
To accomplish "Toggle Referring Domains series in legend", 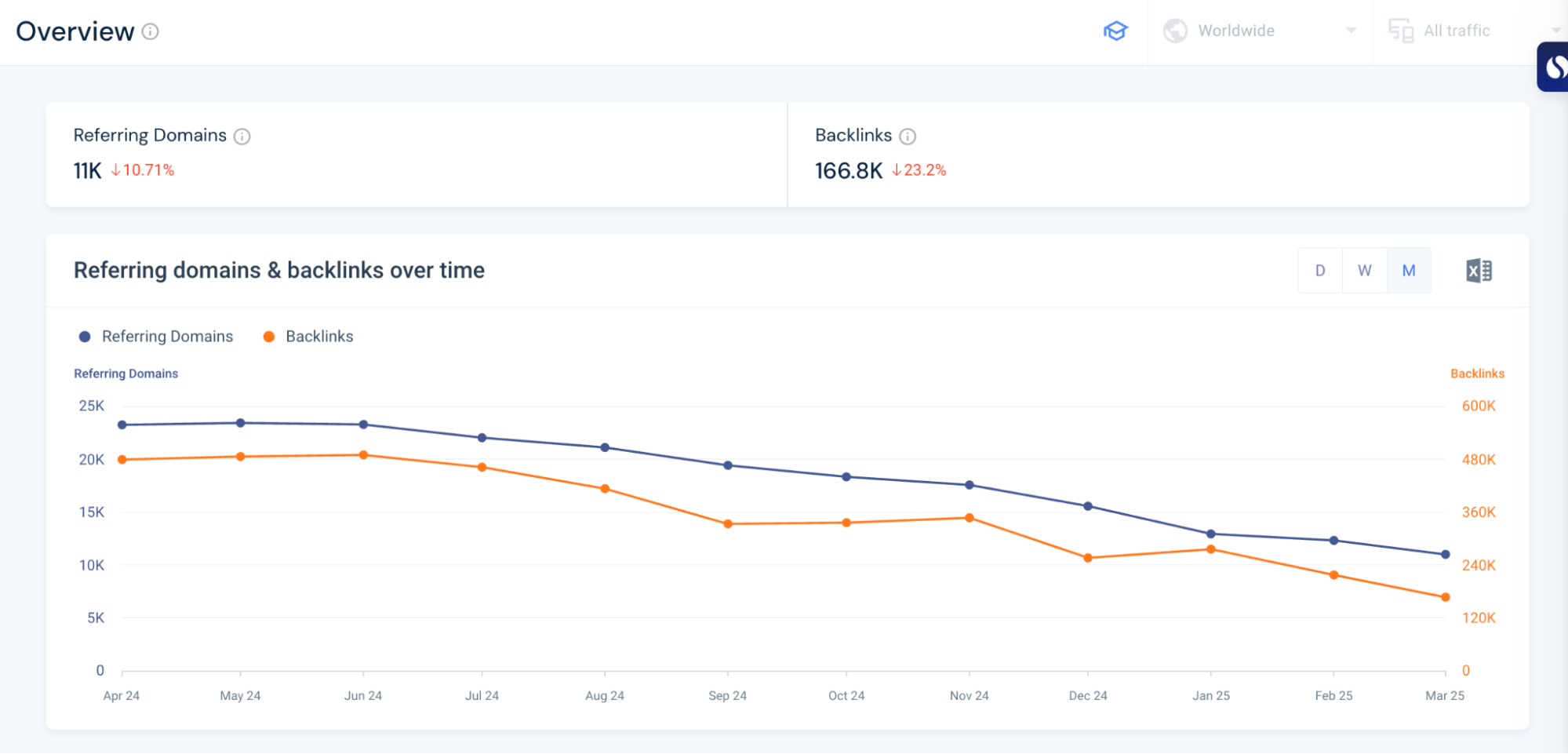I will 156,337.
